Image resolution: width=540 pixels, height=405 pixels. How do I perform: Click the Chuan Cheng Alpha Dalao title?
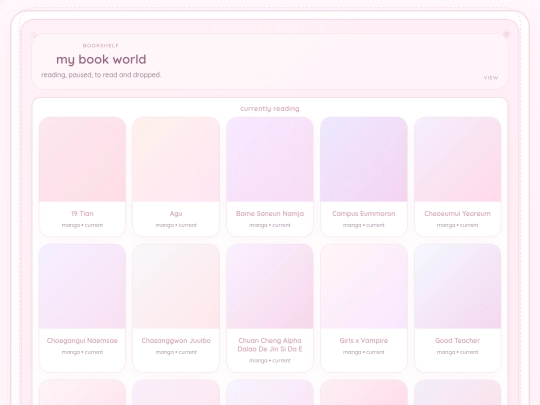pyautogui.click(x=270, y=345)
